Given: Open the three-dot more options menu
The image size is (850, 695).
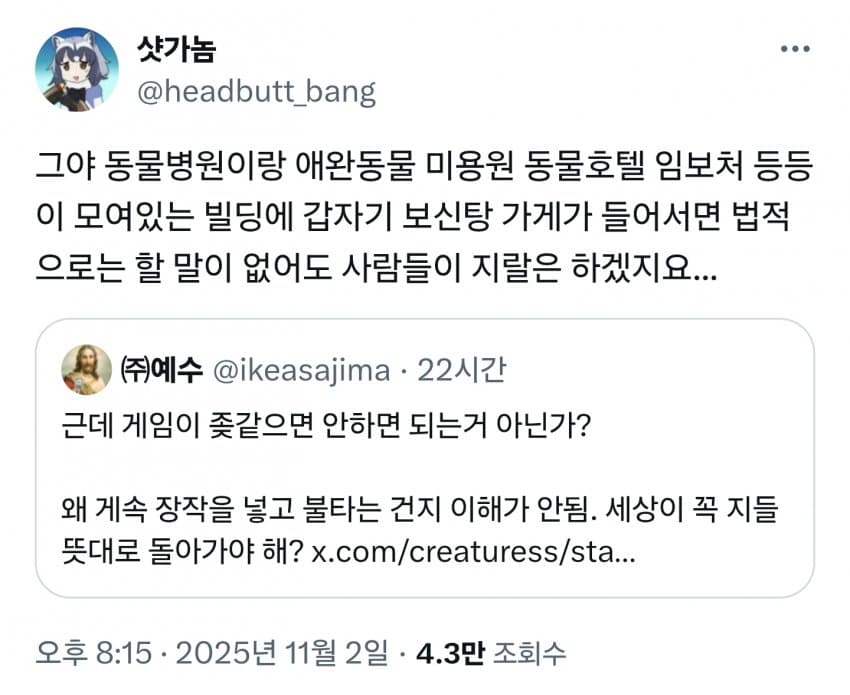Looking at the screenshot, I should coord(795,50).
